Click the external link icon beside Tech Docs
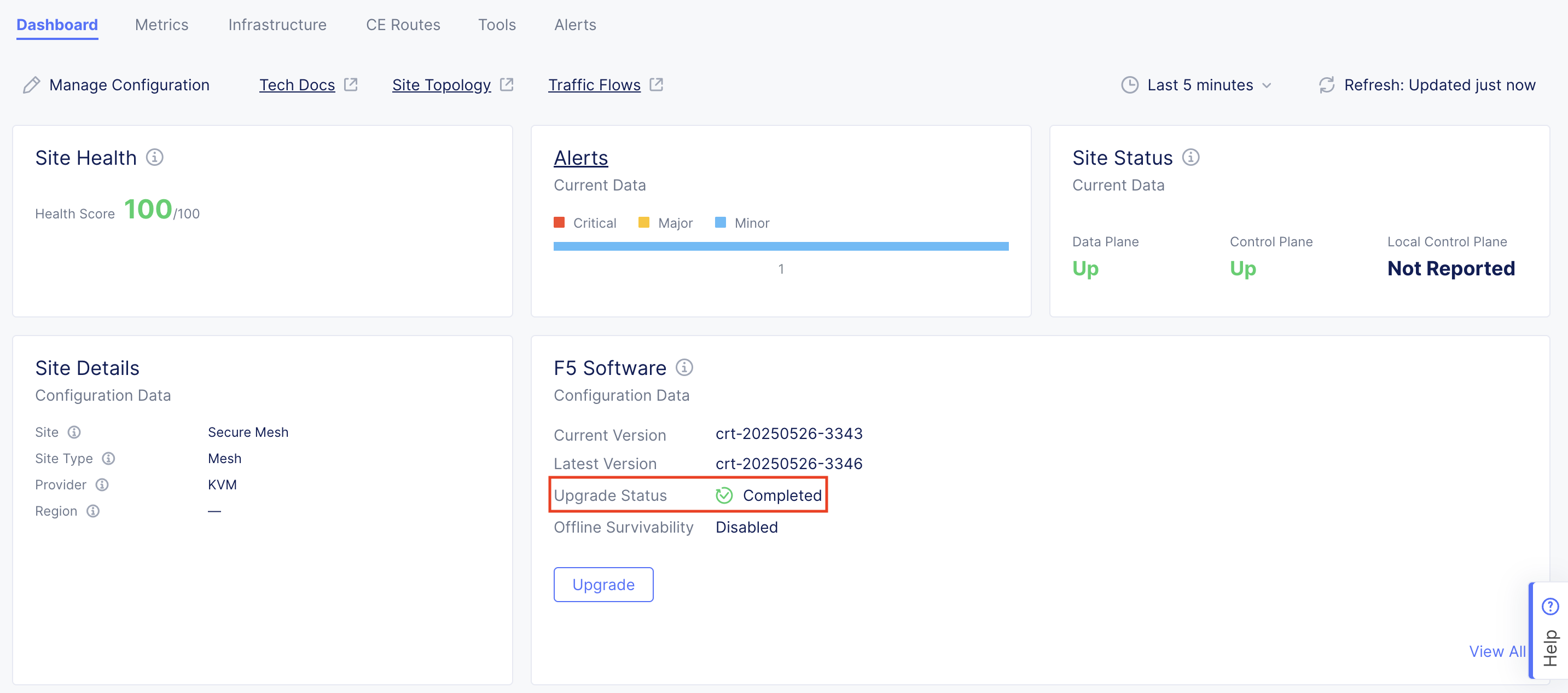 pyautogui.click(x=351, y=84)
